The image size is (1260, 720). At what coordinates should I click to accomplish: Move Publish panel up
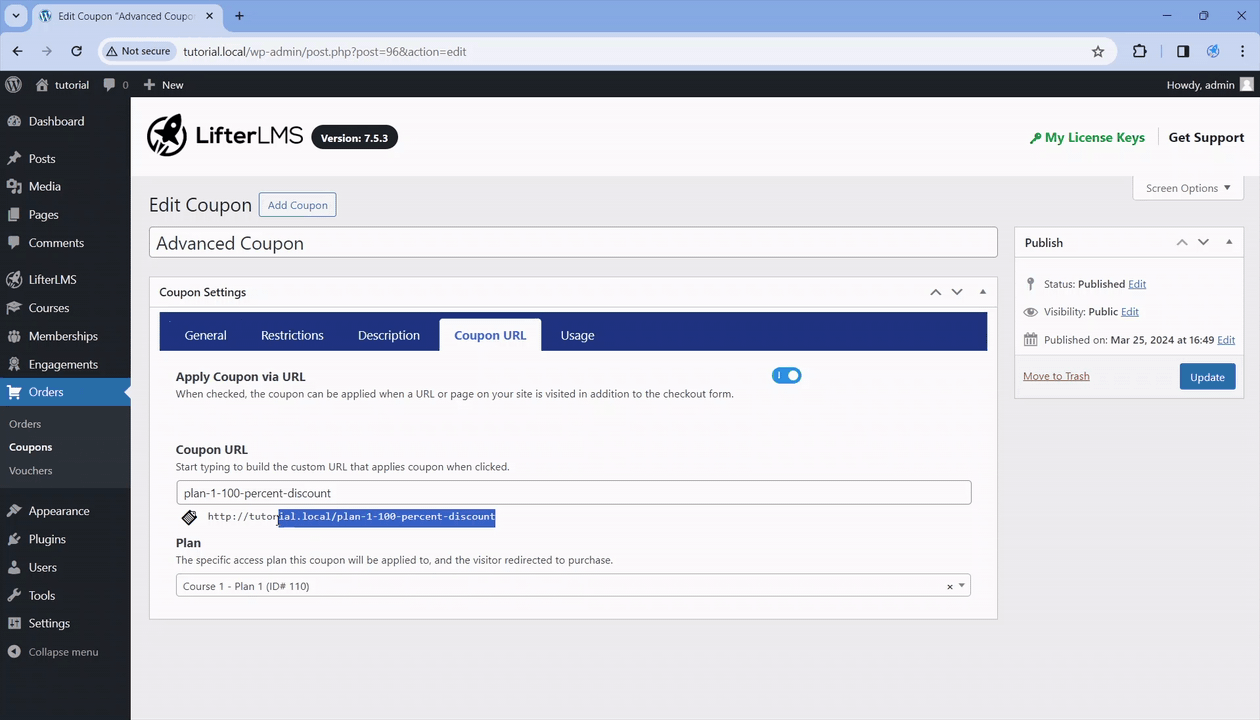[x=1181, y=242]
